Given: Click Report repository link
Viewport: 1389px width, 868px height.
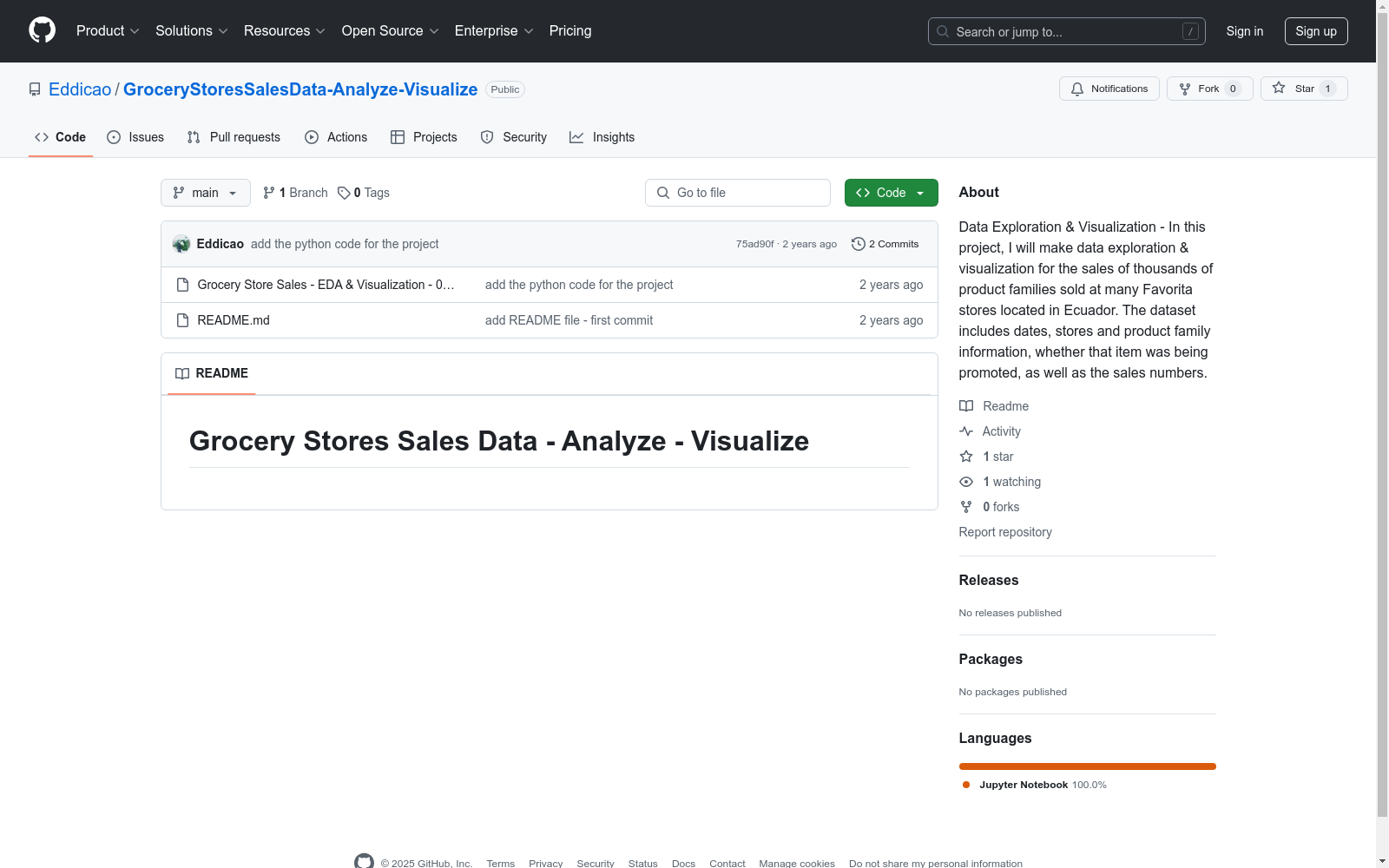Looking at the screenshot, I should tap(1005, 532).
